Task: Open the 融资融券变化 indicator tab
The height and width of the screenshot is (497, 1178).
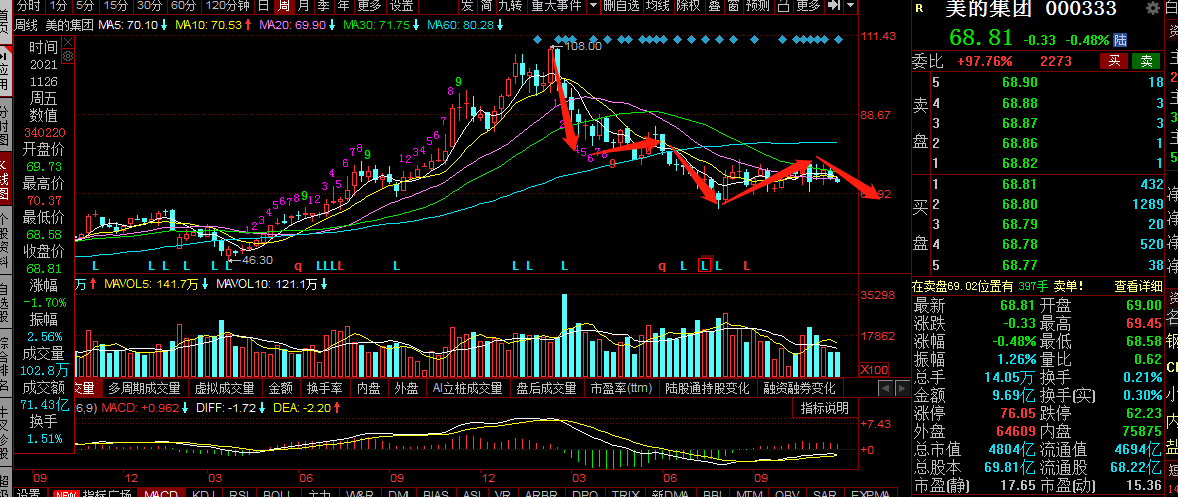Action: tap(800, 388)
